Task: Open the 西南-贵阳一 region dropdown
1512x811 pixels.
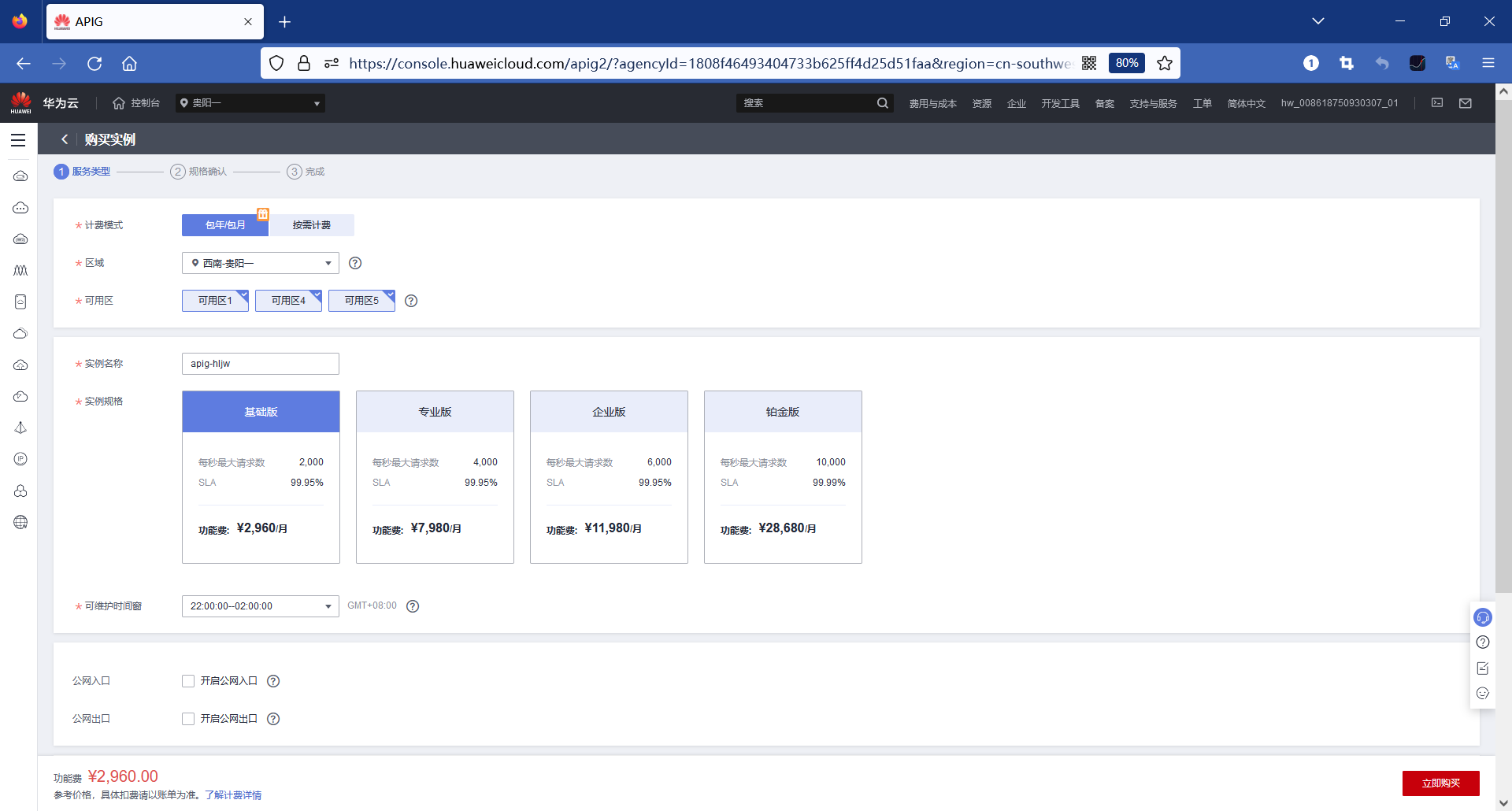Action: 261,263
